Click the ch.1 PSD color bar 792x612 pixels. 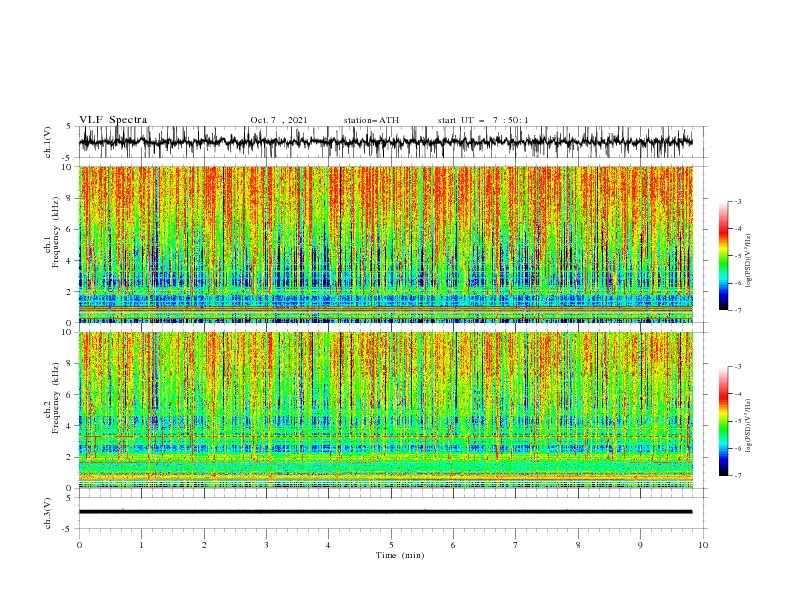[723, 256]
